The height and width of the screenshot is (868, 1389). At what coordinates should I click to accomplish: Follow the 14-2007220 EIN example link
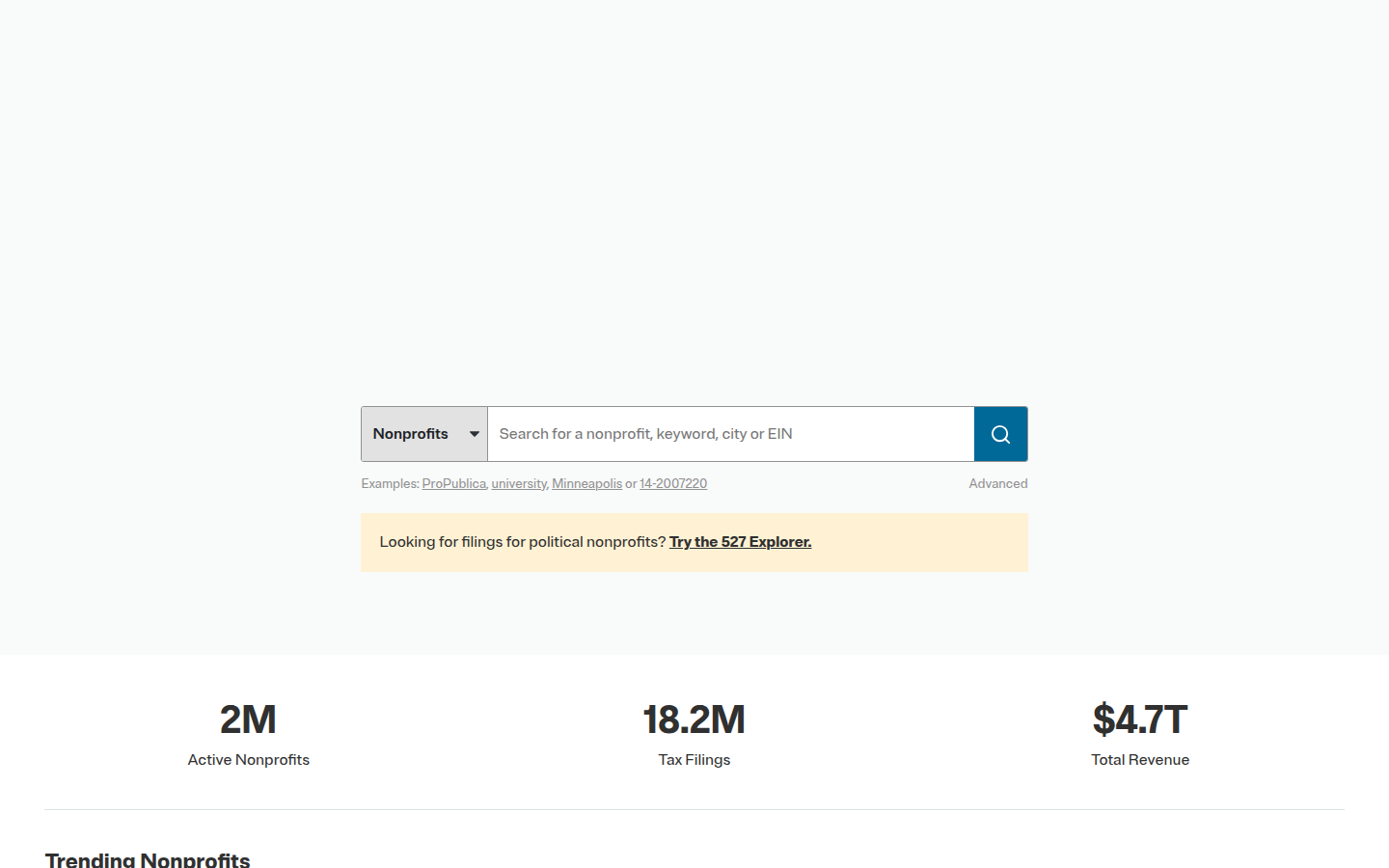[673, 484]
